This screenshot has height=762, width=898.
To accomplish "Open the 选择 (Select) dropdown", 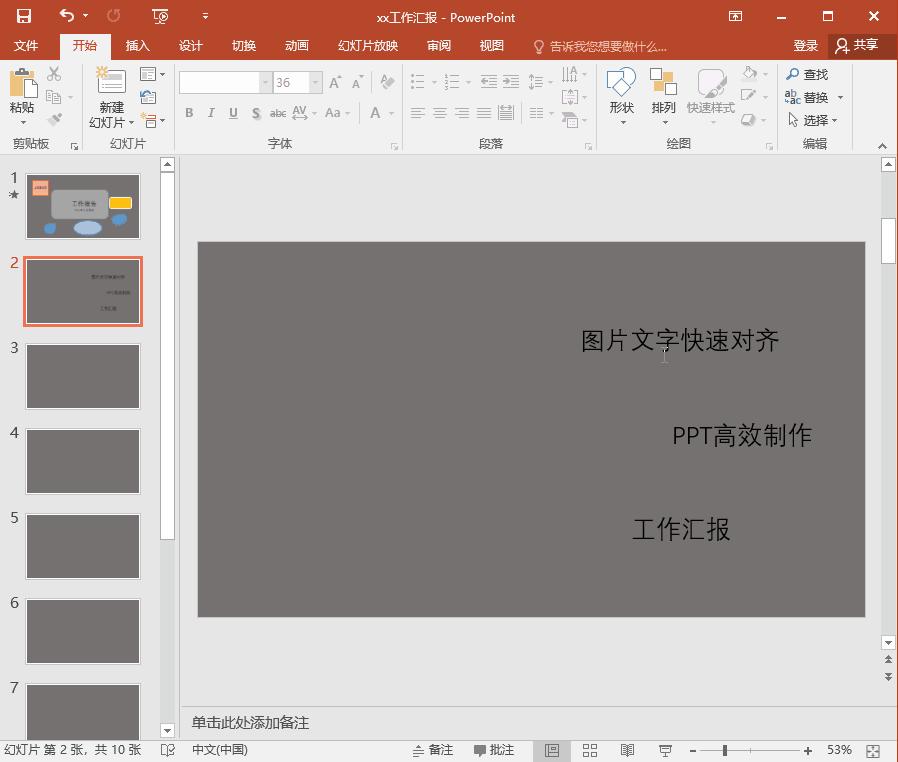I will click(814, 120).
